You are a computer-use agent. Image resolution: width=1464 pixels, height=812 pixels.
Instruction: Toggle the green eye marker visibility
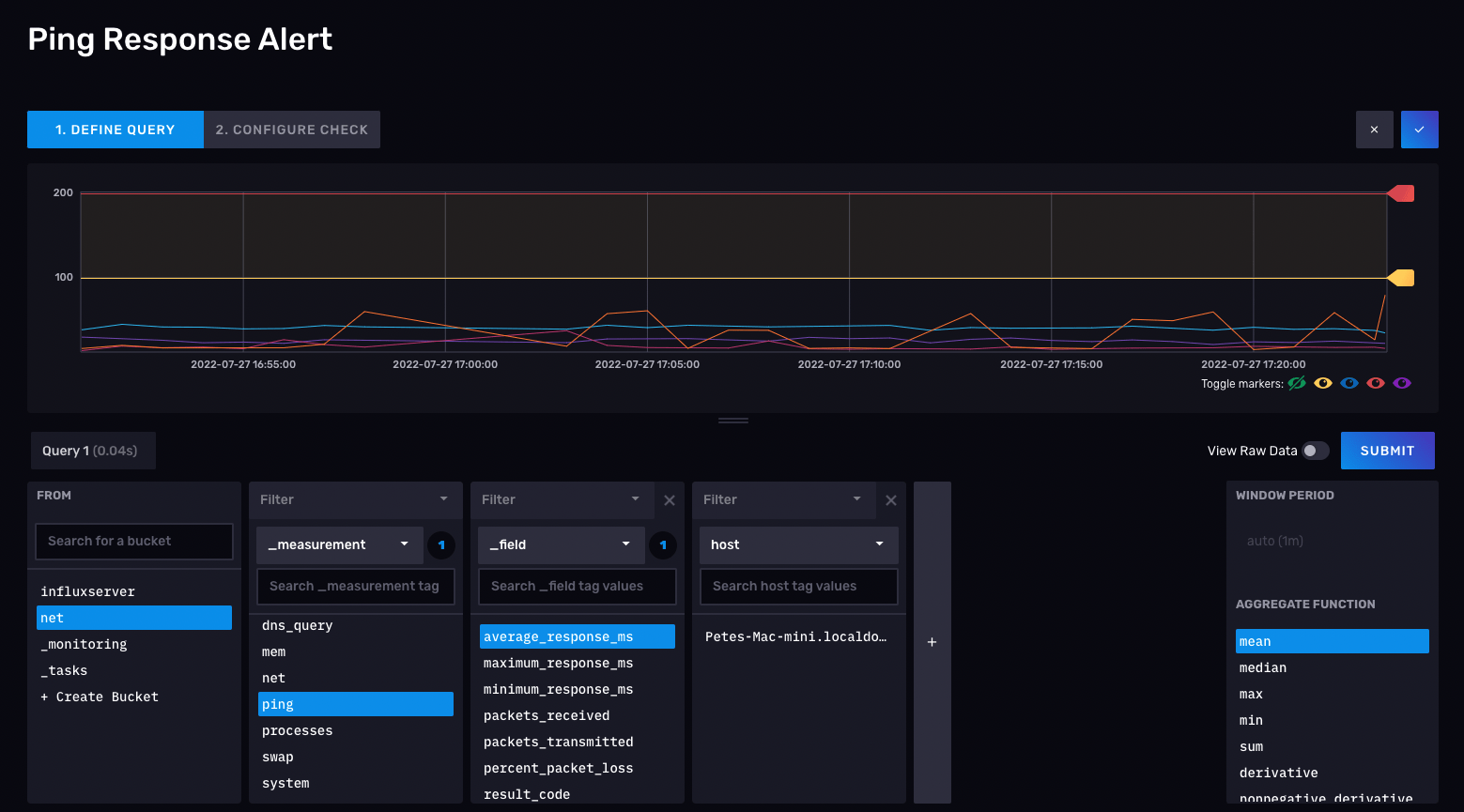pyautogui.click(x=1297, y=383)
